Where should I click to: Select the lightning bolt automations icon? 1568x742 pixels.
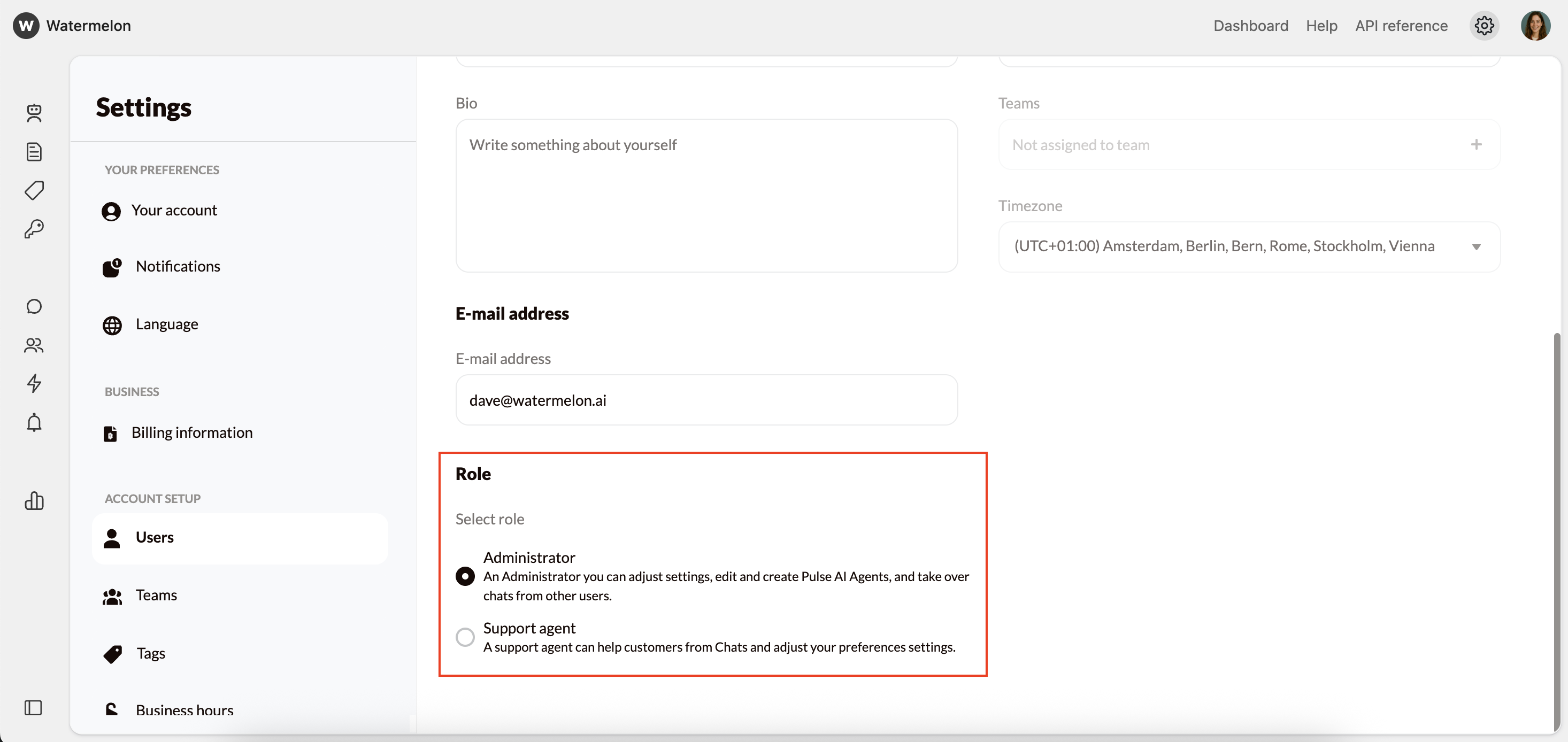coord(34,383)
